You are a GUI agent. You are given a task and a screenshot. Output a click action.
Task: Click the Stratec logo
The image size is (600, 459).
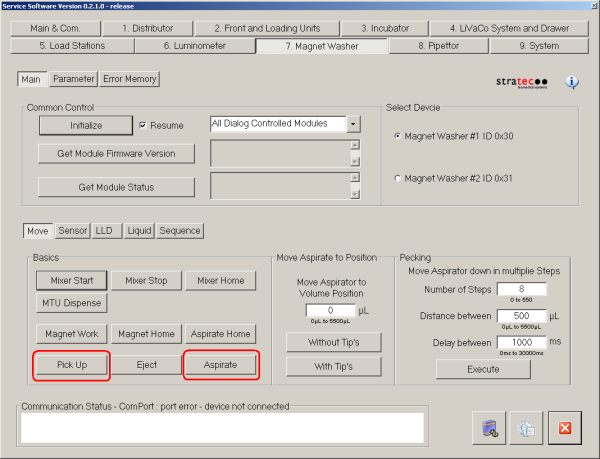[522, 82]
